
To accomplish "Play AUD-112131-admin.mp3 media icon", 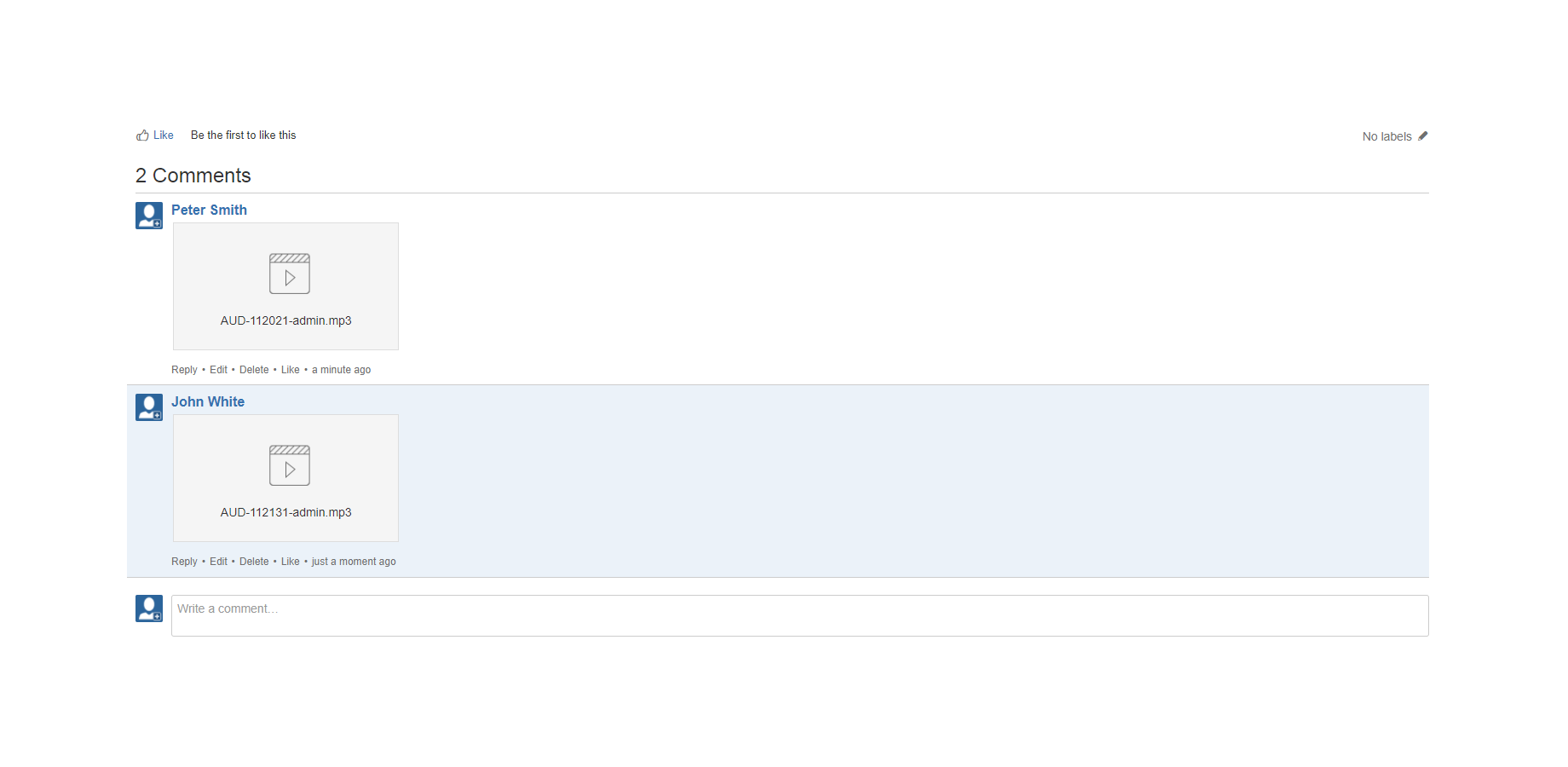I will [290, 465].
